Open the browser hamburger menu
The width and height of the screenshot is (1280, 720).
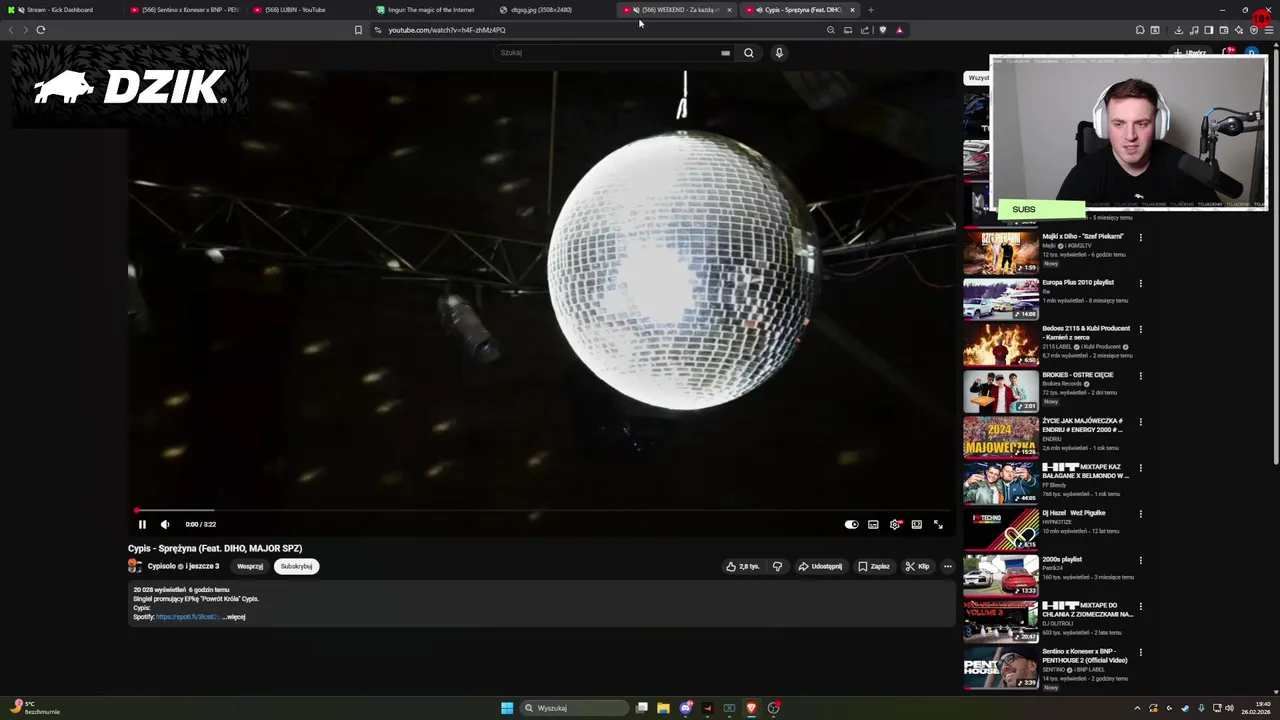(1269, 30)
